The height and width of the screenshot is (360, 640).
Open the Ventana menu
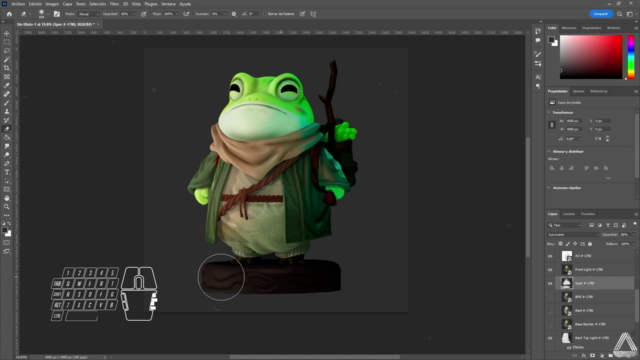(168, 4)
